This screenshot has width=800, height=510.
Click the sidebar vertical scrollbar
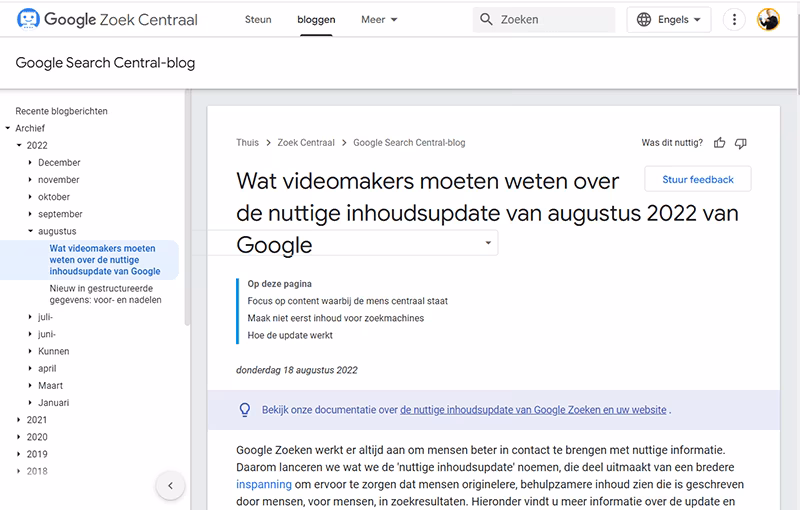pyautogui.click(x=187, y=208)
